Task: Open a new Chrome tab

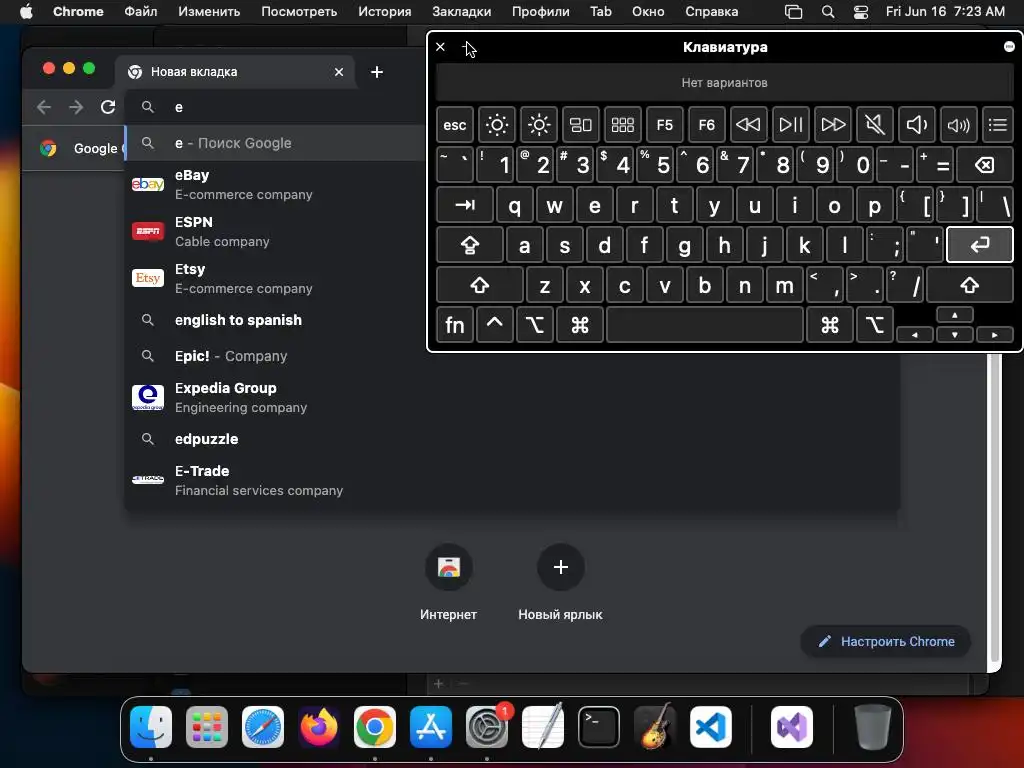Action: coord(377,72)
